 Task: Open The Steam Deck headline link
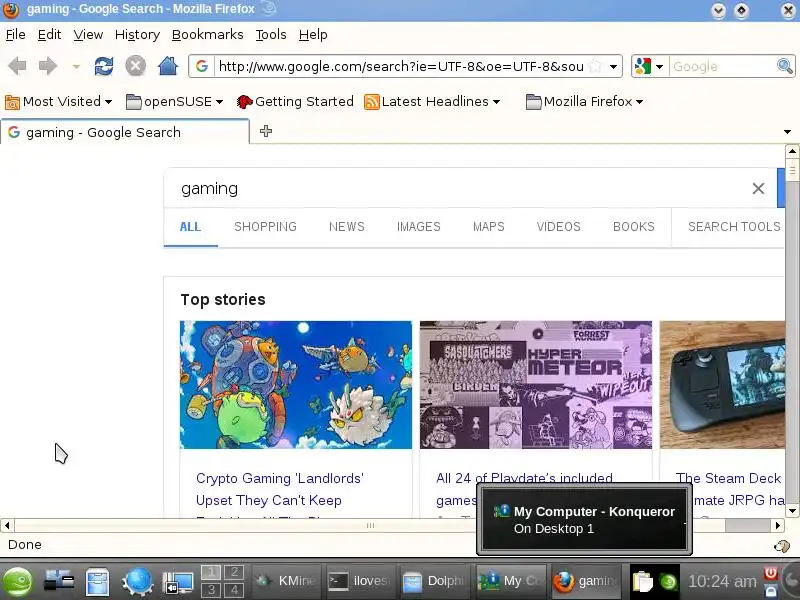click(728, 479)
